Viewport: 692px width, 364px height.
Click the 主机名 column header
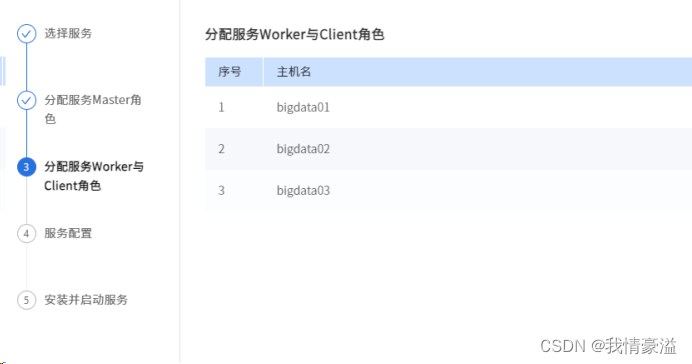(478, 71)
